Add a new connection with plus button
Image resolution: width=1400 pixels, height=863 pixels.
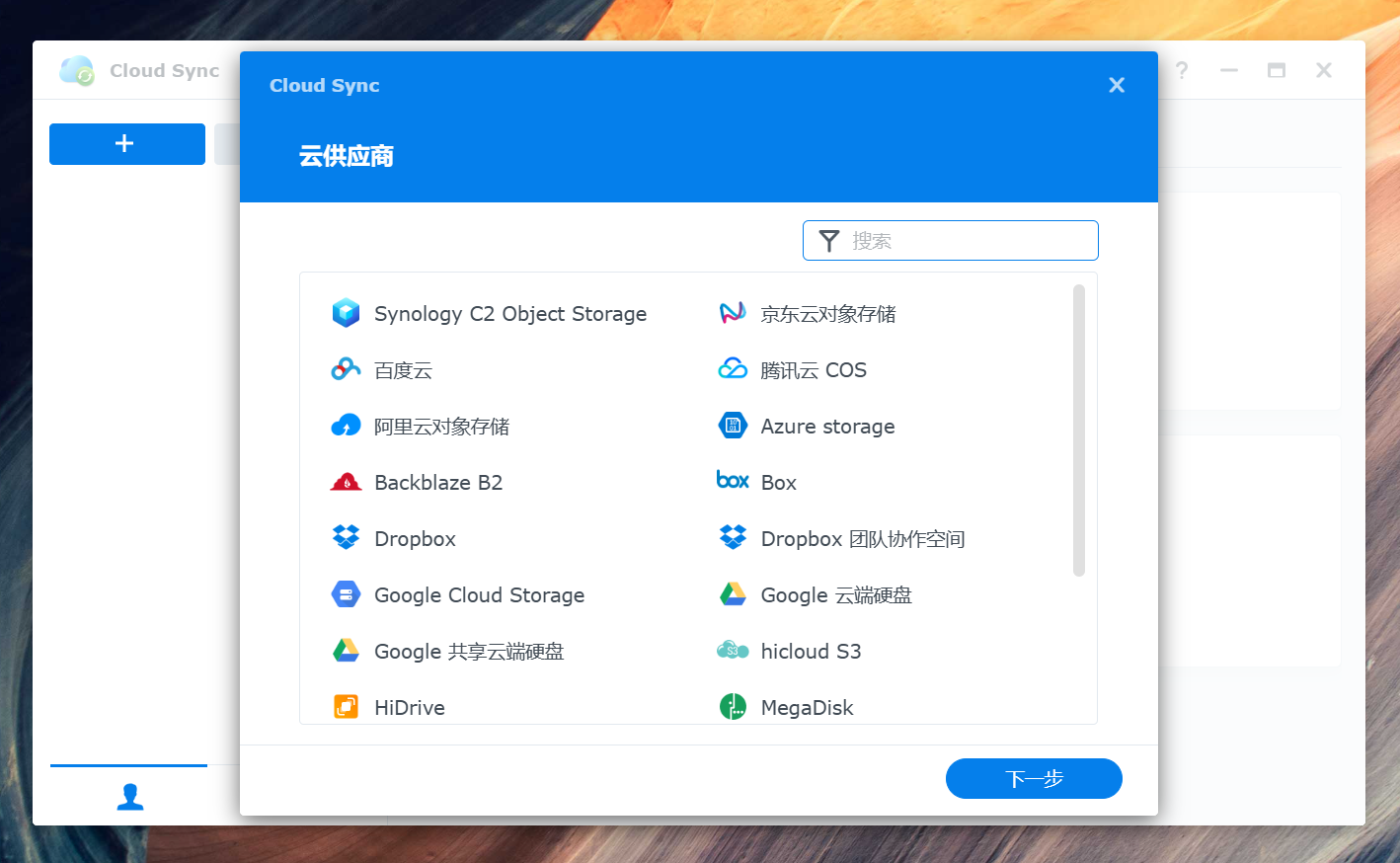127,144
